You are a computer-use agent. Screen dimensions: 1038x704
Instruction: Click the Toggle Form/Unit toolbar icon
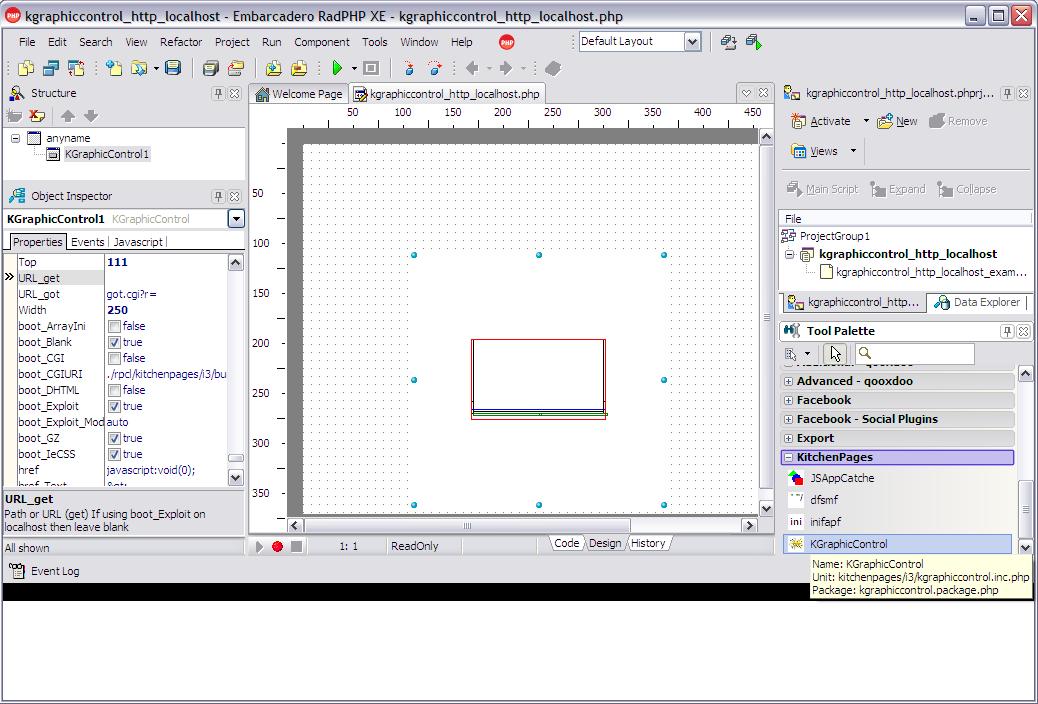[x=76, y=68]
